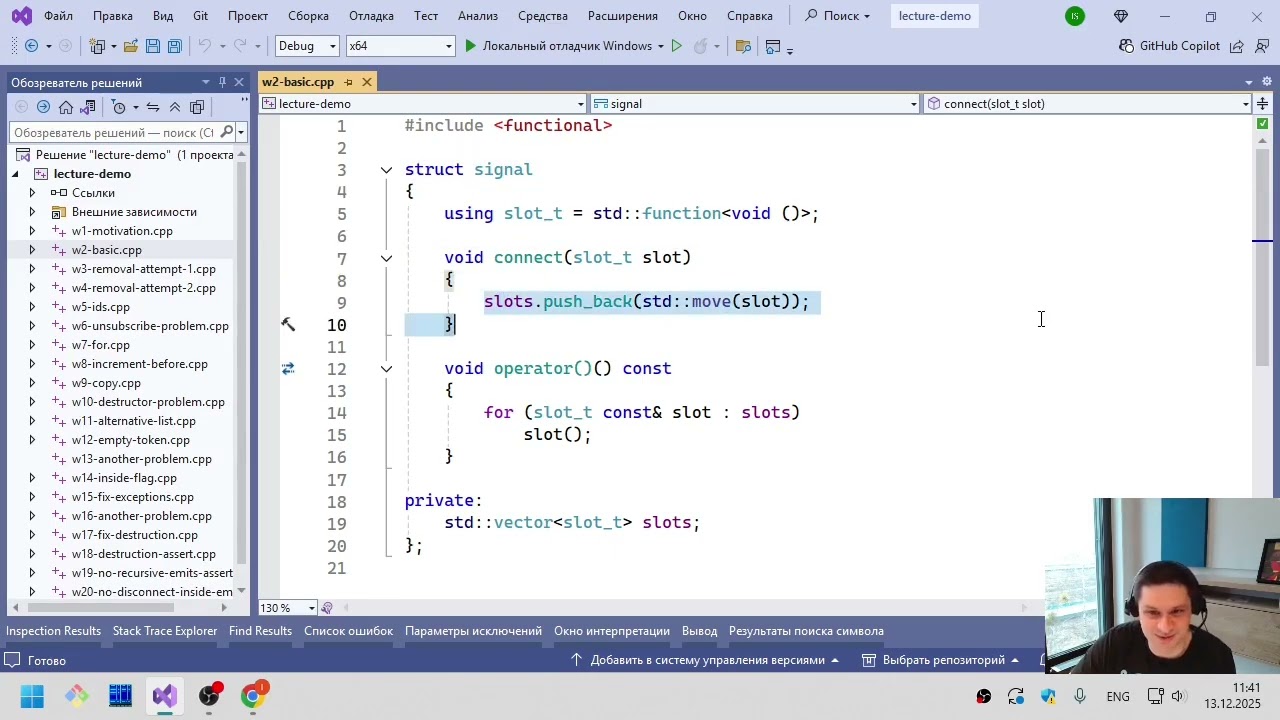Sync with active document in Solution Explorer
1280x720 pixels.
(x=153, y=107)
